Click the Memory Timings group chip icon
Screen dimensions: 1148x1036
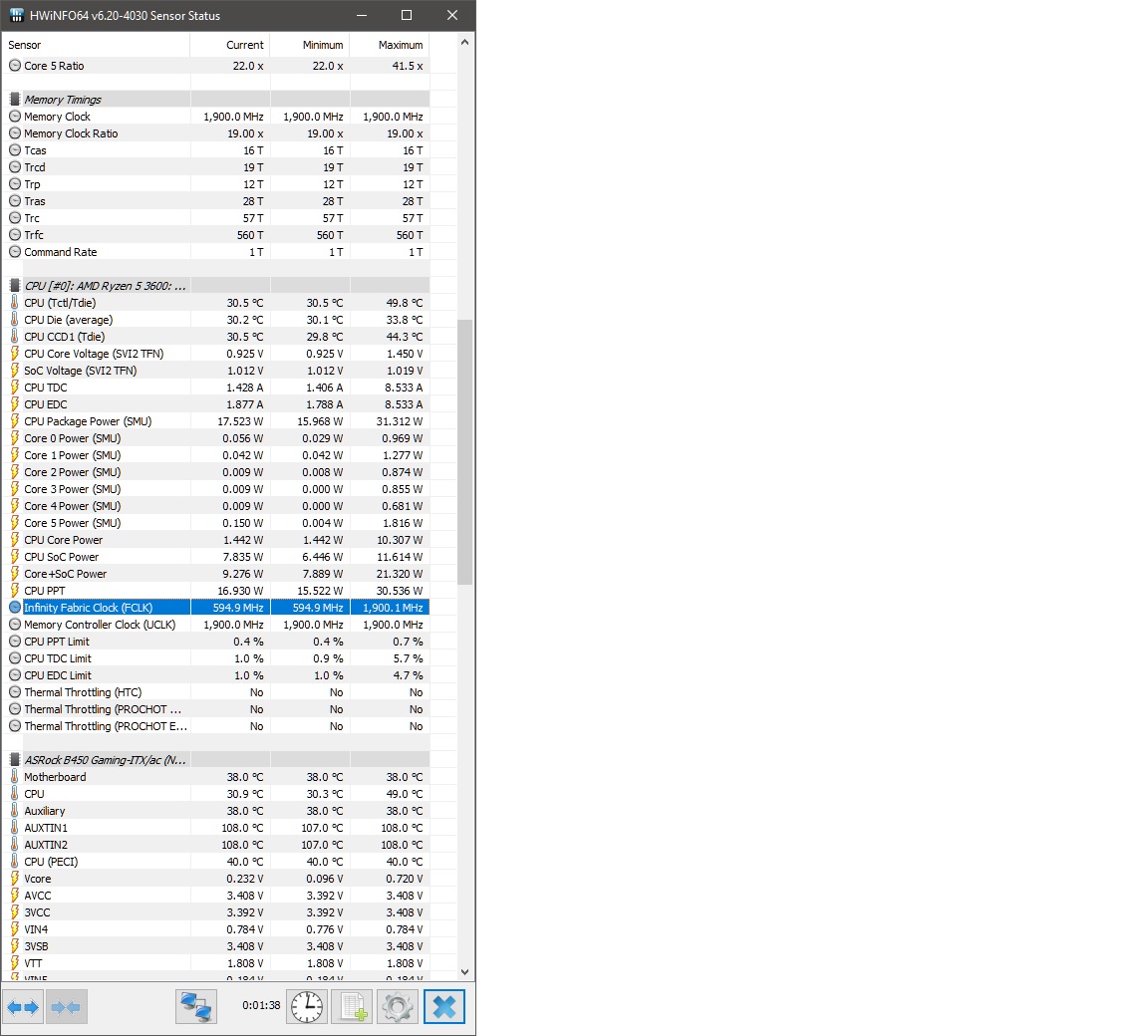click(x=15, y=100)
